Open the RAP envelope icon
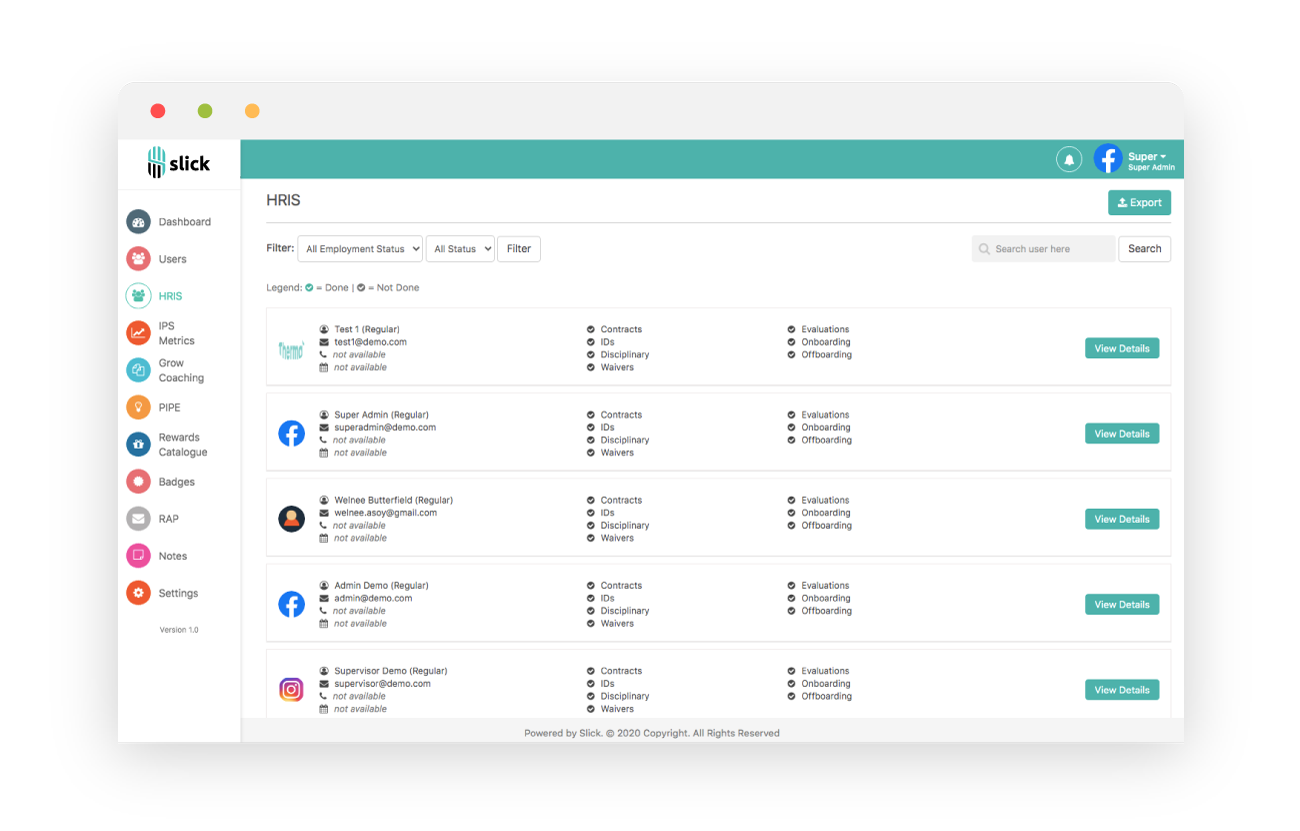This screenshot has height=831, width=1300. pos(138,519)
